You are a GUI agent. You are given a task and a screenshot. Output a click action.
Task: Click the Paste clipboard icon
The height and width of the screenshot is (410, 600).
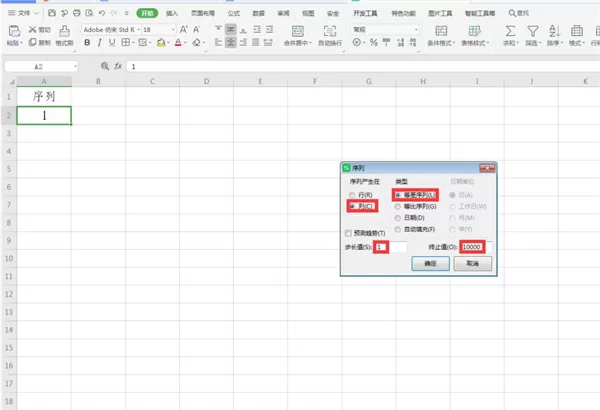(x=14, y=31)
